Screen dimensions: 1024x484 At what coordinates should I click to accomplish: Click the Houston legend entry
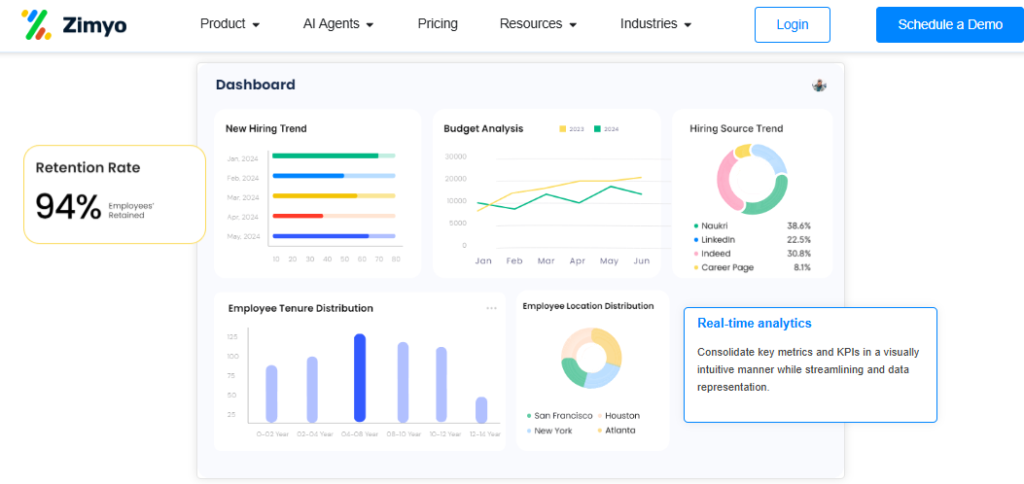pyautogui.click(x=618, y=415)
